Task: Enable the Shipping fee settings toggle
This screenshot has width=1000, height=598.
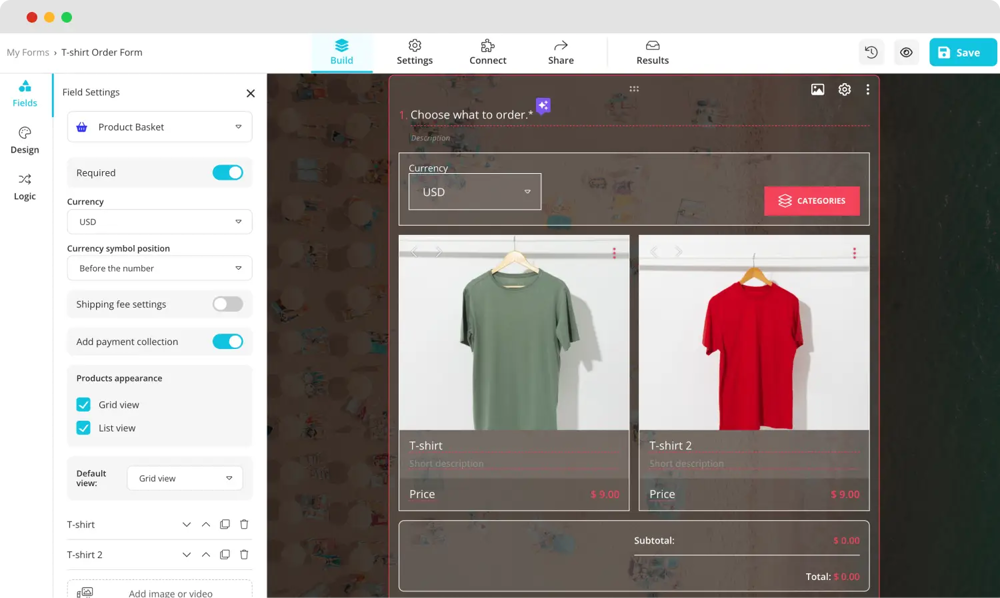Action: tap(227, 304)
